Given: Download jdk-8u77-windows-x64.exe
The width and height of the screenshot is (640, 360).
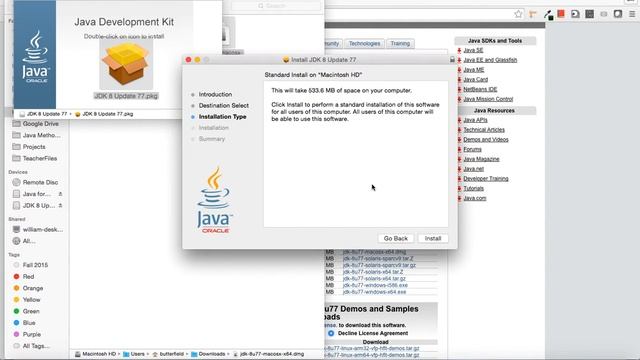Looking at the screenshot, I should coord(374,292).
